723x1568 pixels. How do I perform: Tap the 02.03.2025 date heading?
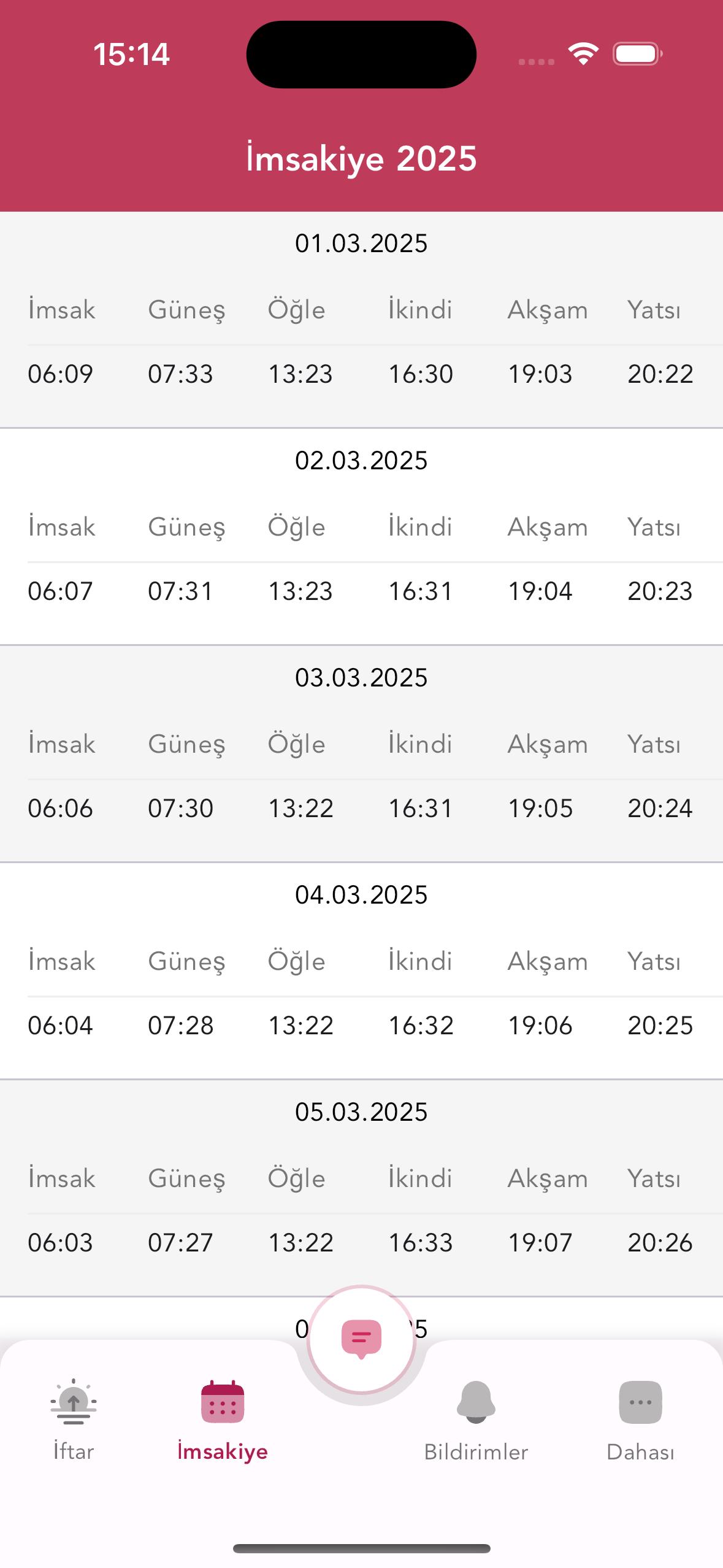coord(361,461)
